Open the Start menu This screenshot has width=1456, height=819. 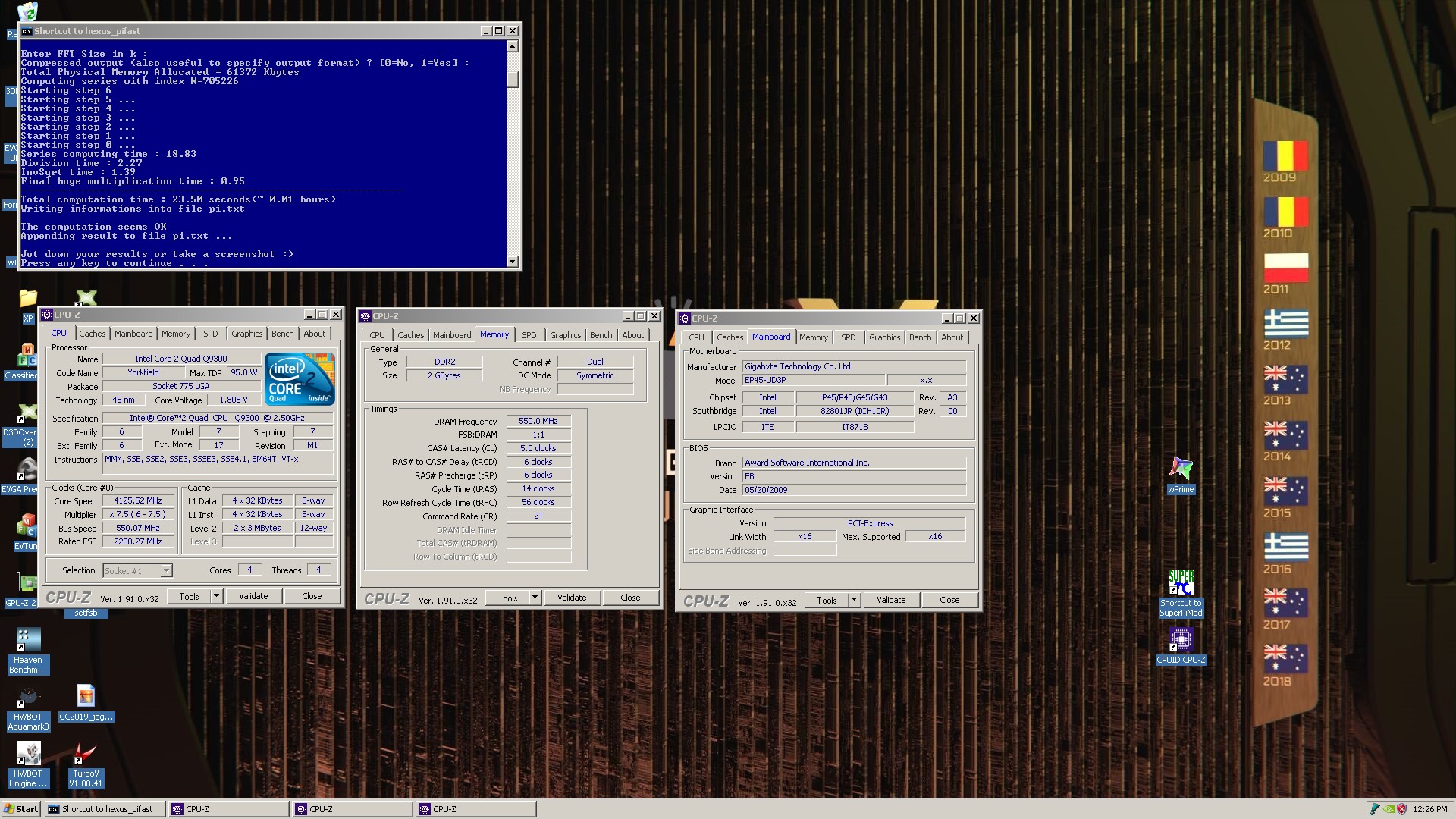[x=21, y=809]
